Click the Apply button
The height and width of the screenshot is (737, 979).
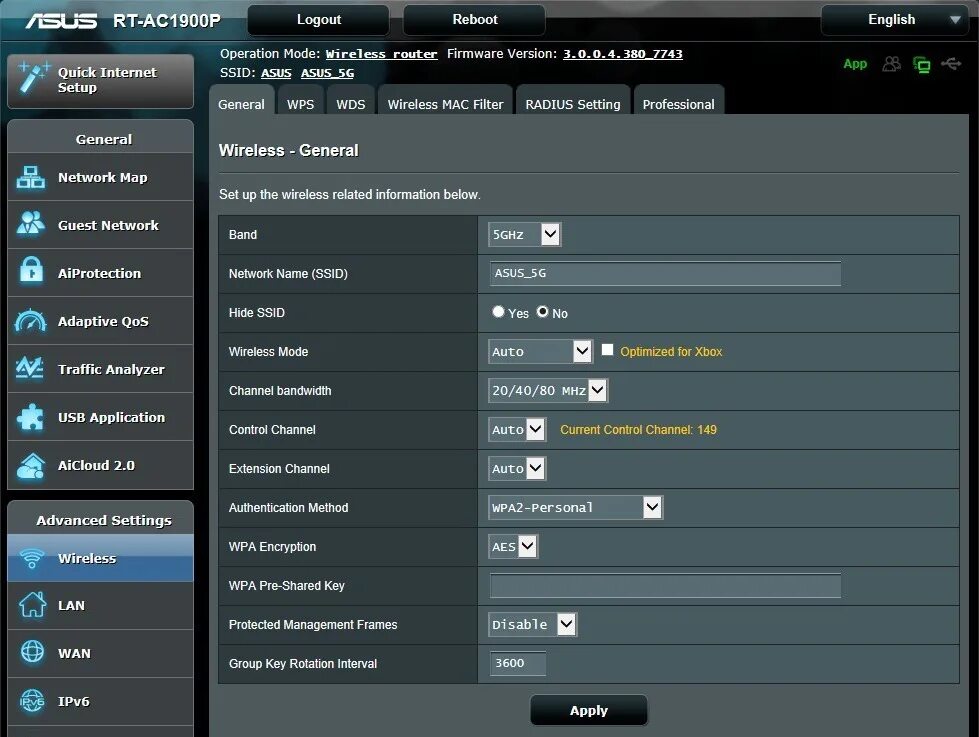(x=589, y=710)
